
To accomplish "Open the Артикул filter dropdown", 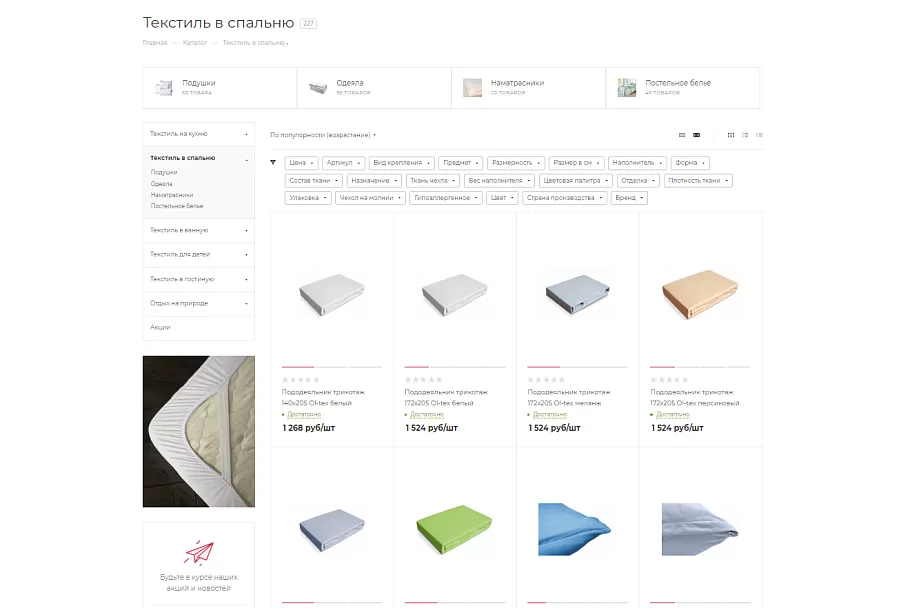I will (344, 163).
